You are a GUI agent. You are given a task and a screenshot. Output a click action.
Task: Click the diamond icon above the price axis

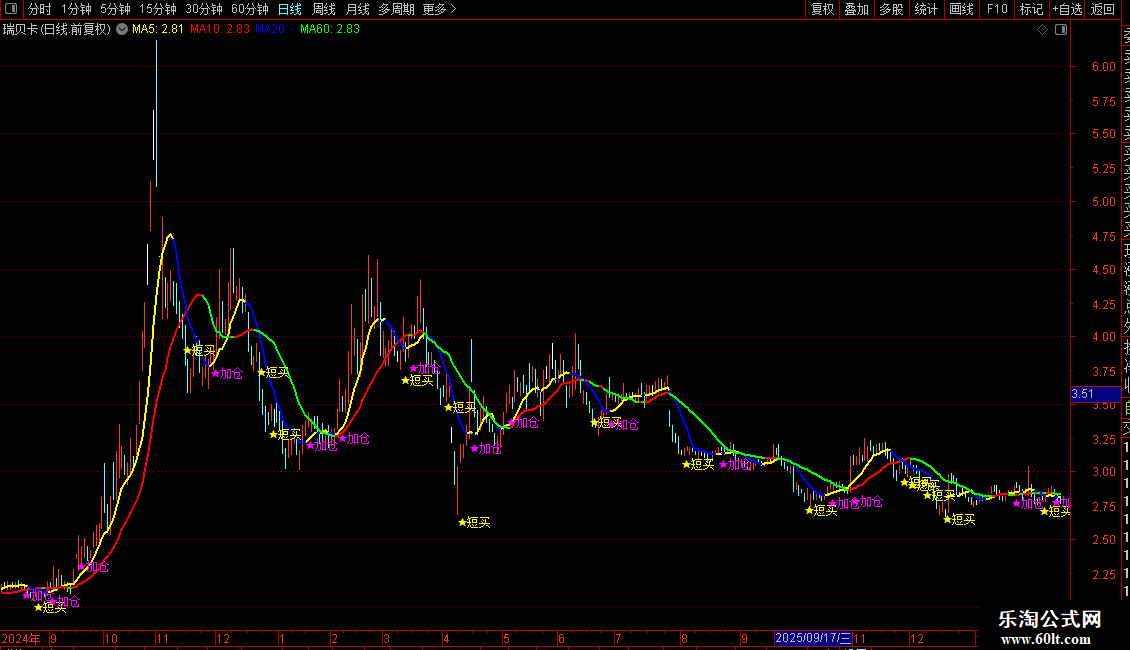[1043, 30]
